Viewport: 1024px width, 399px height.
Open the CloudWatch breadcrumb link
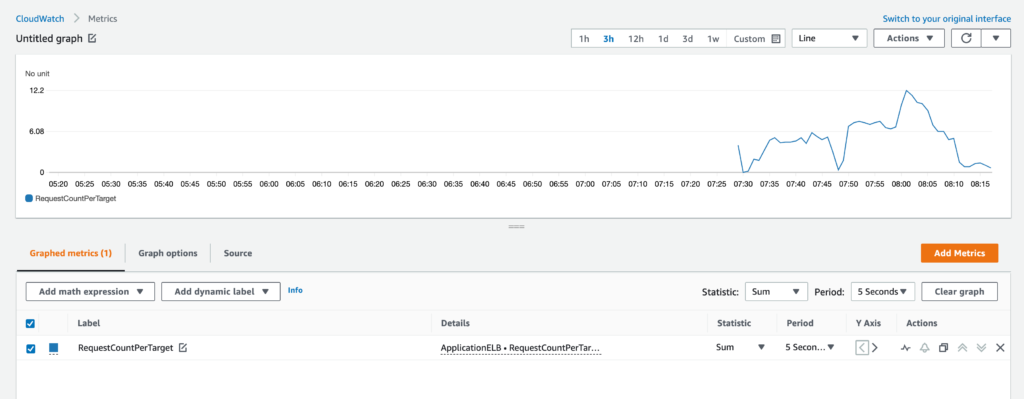click(39, 19)
